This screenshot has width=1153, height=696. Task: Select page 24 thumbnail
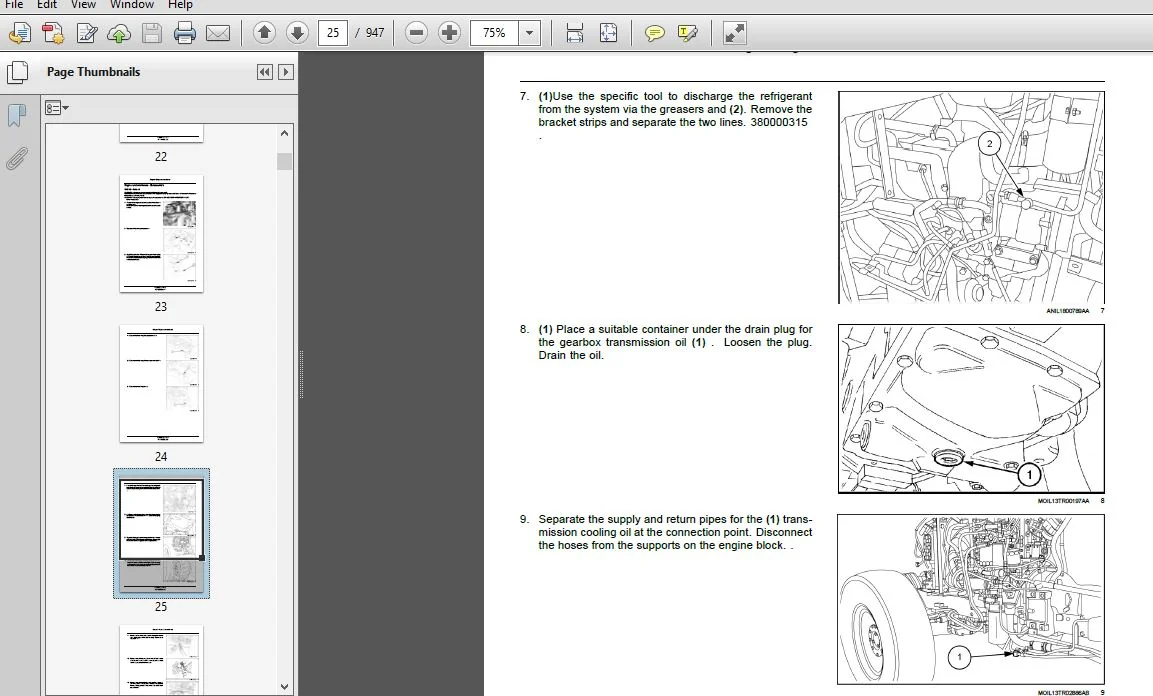(161, 384)
